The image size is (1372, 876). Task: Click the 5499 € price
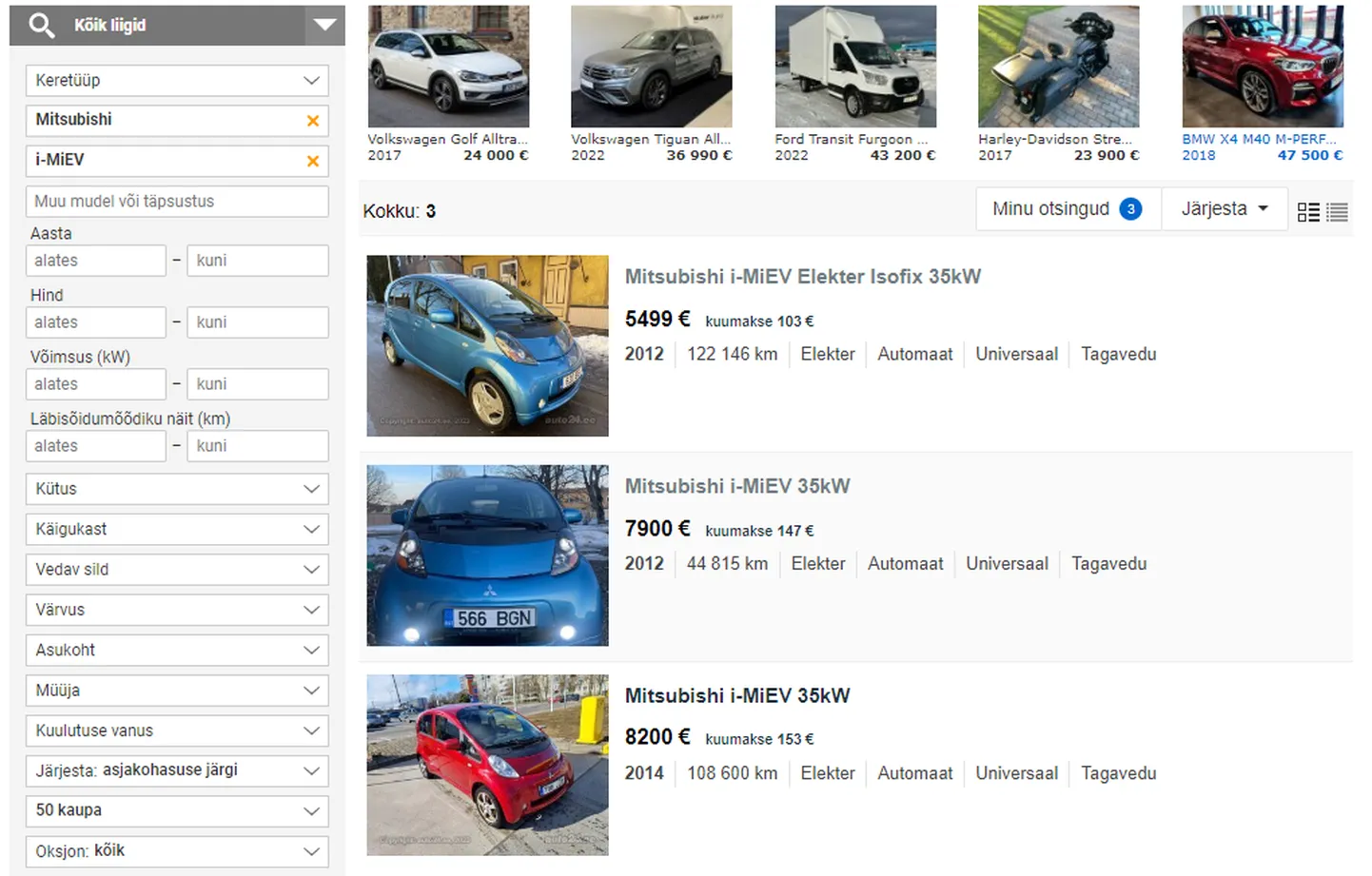[657, 320]
